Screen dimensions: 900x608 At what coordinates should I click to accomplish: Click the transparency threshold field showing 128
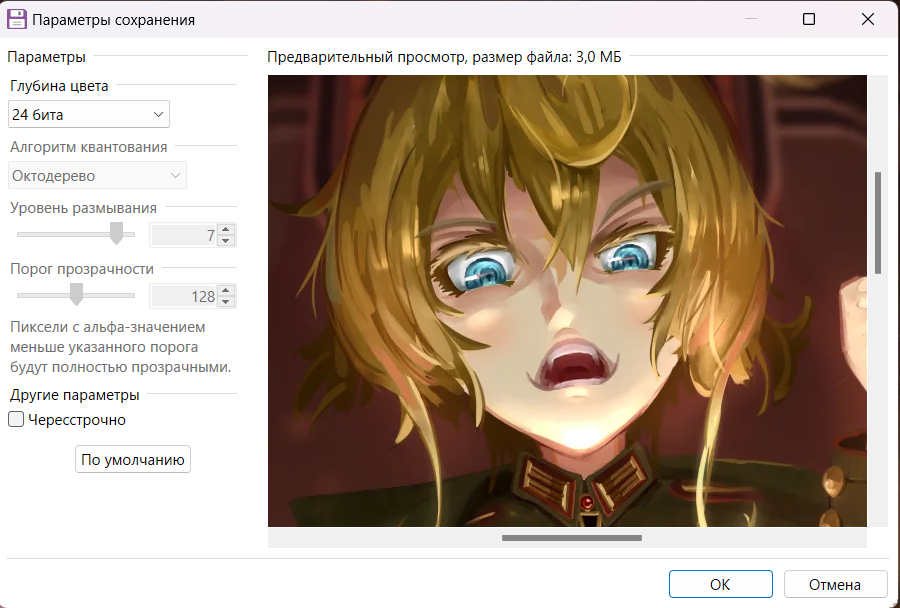184,296
